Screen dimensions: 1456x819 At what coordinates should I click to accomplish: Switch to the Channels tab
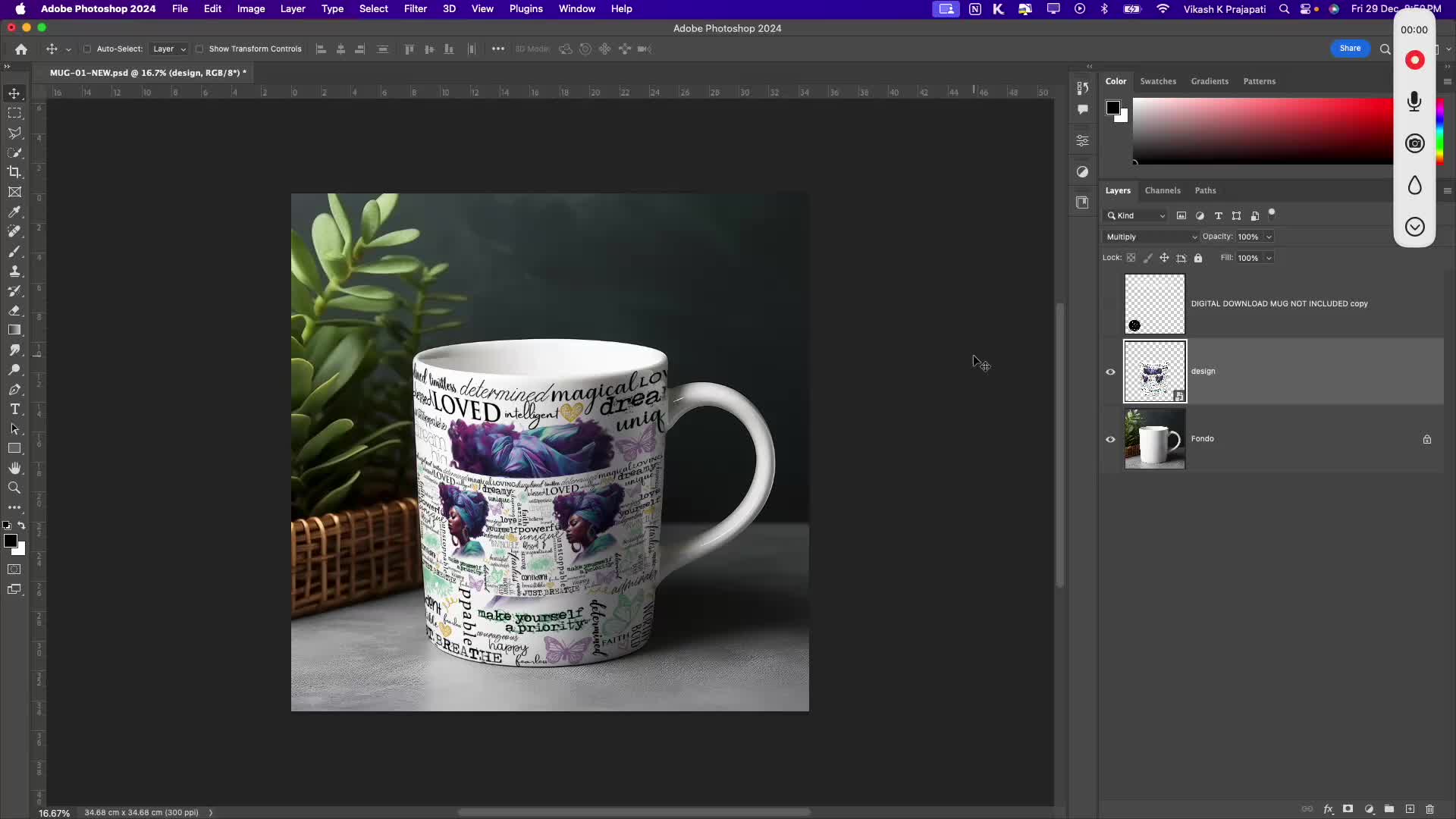pyautogui.click(x=1162, y=190)
